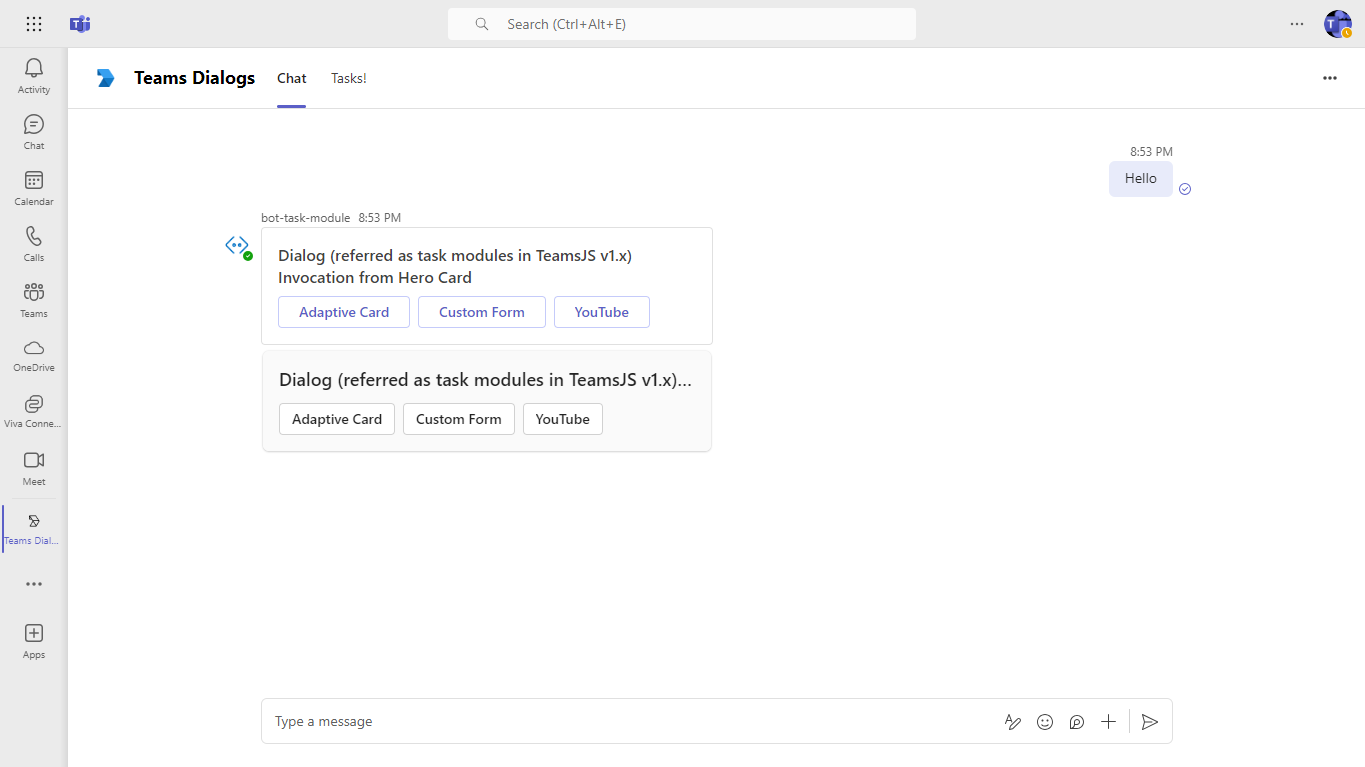Click the Microsoft Teams logo icon

pyautogui.click(x=80, y=24)
